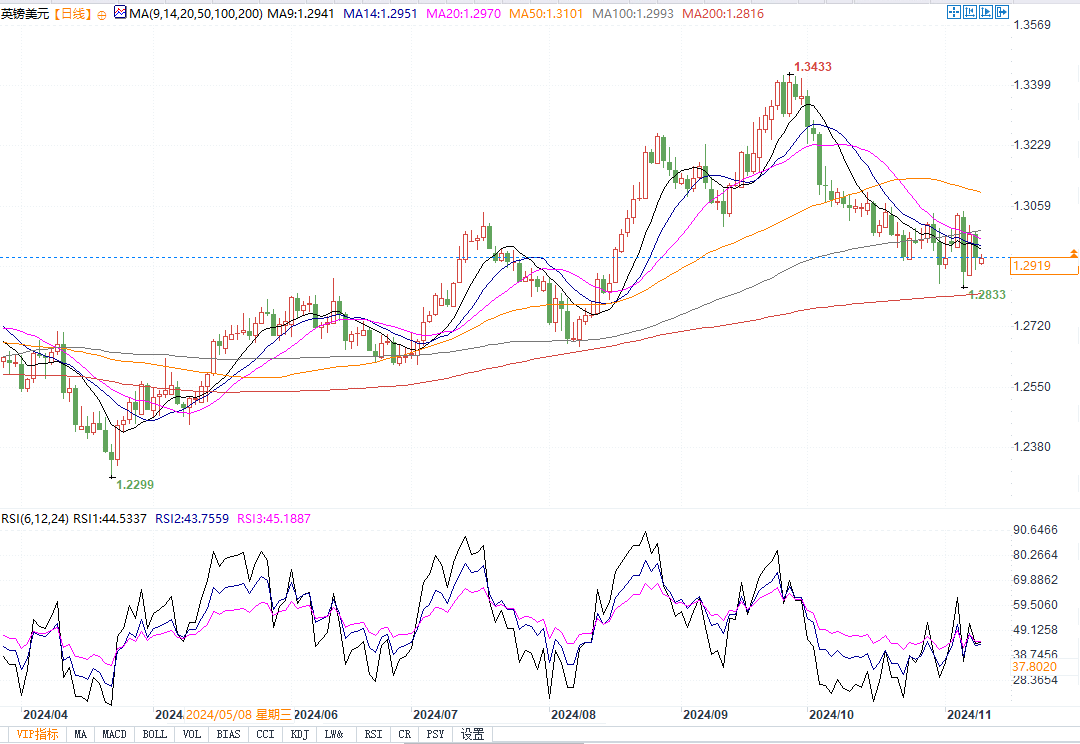The width and height of the screenshot is (1080, 744).
Task: Open the 日线 timeframe selector
Action: [70, 14]
